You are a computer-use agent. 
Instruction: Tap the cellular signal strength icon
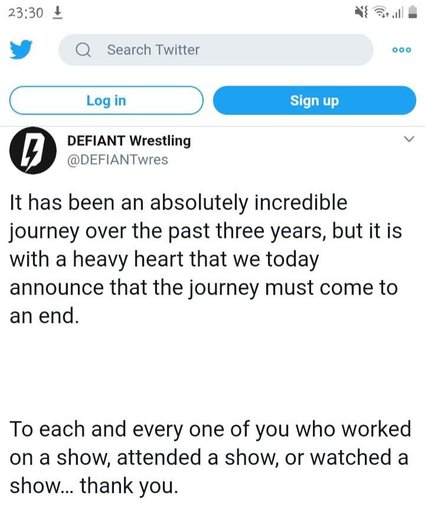pyautogui.click(x=397, y=13)
